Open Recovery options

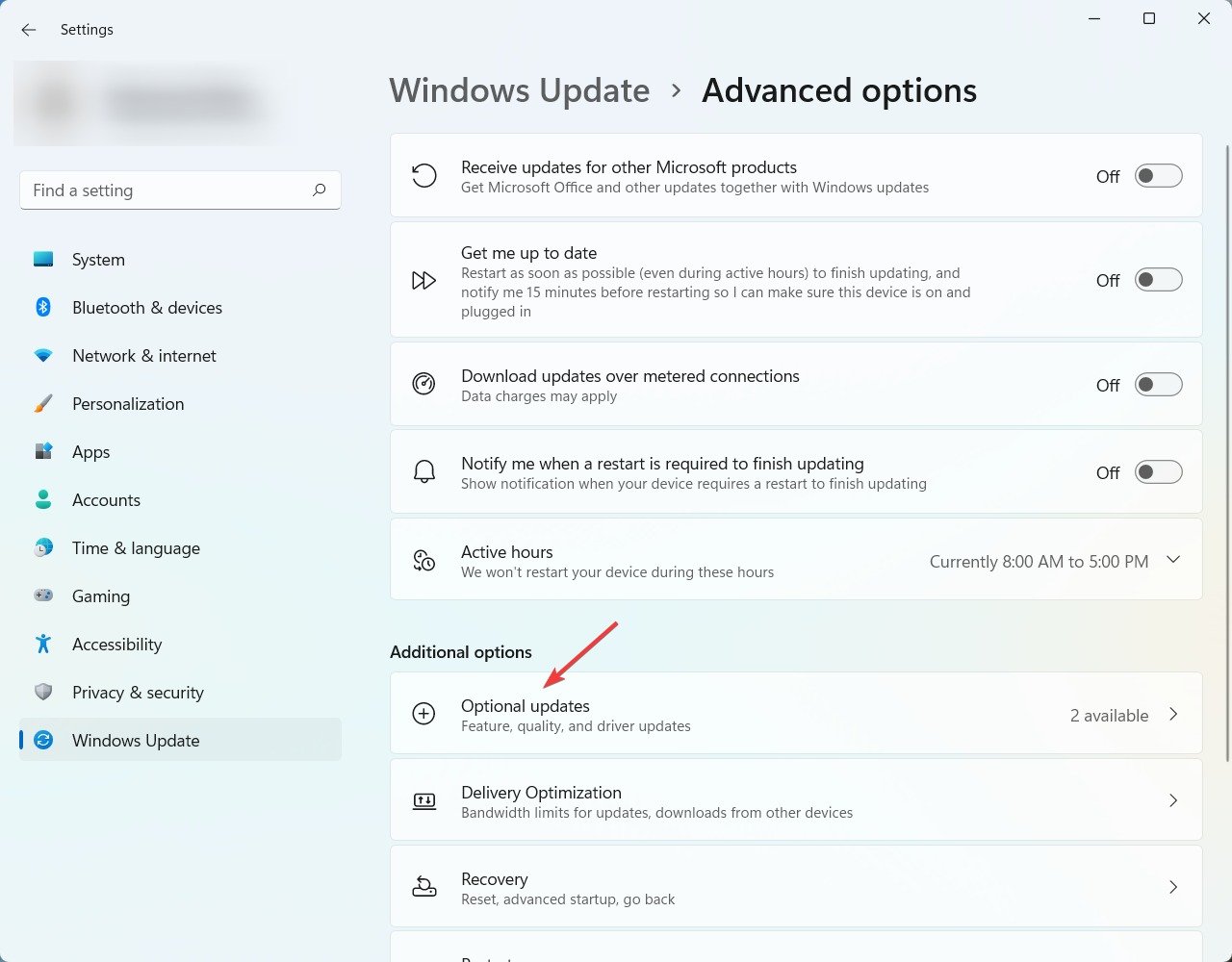pyautogui.click(x=796, y=886)
